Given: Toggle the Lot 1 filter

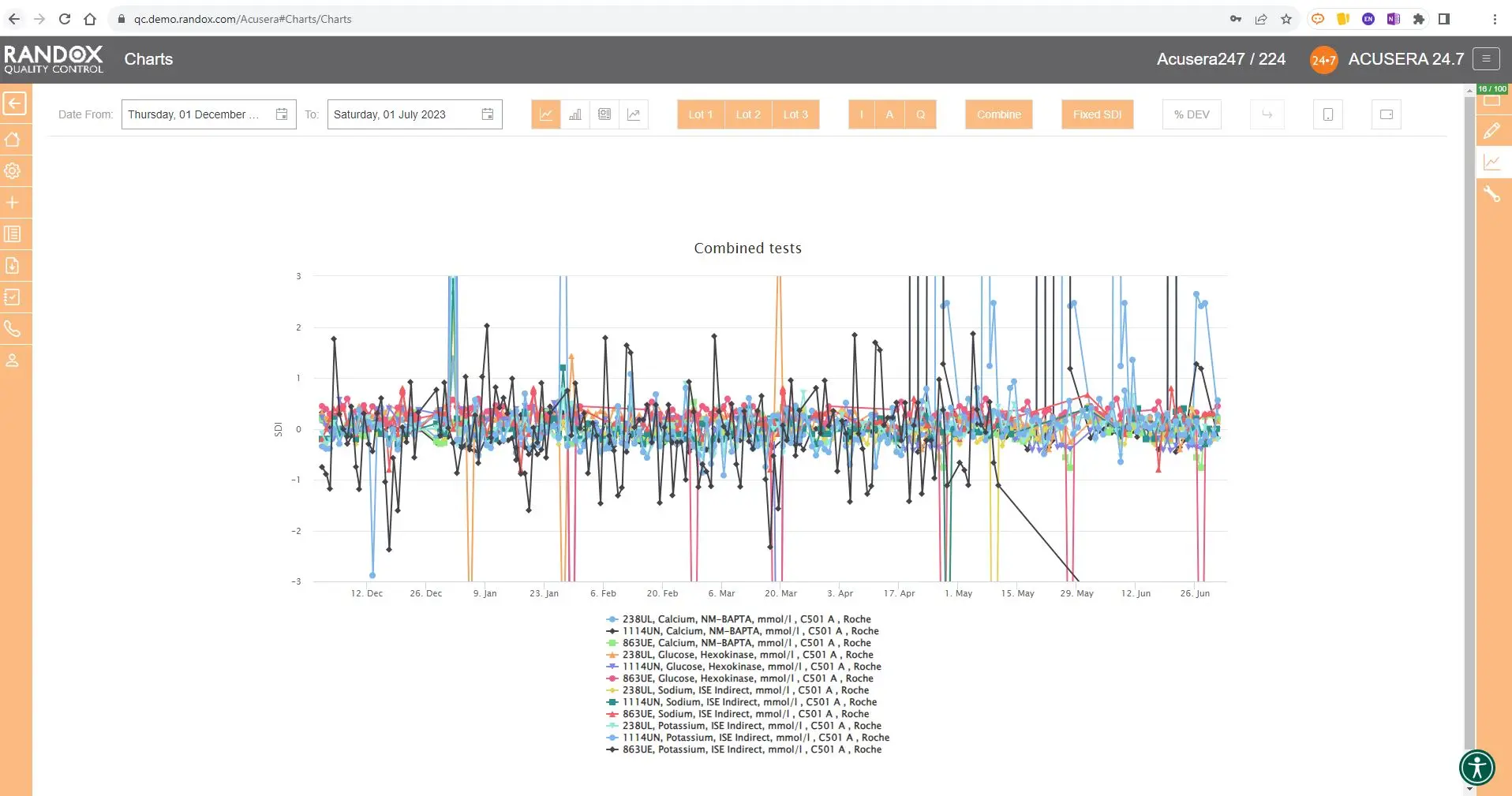Looking at the screenshot, I should (700, 114).
